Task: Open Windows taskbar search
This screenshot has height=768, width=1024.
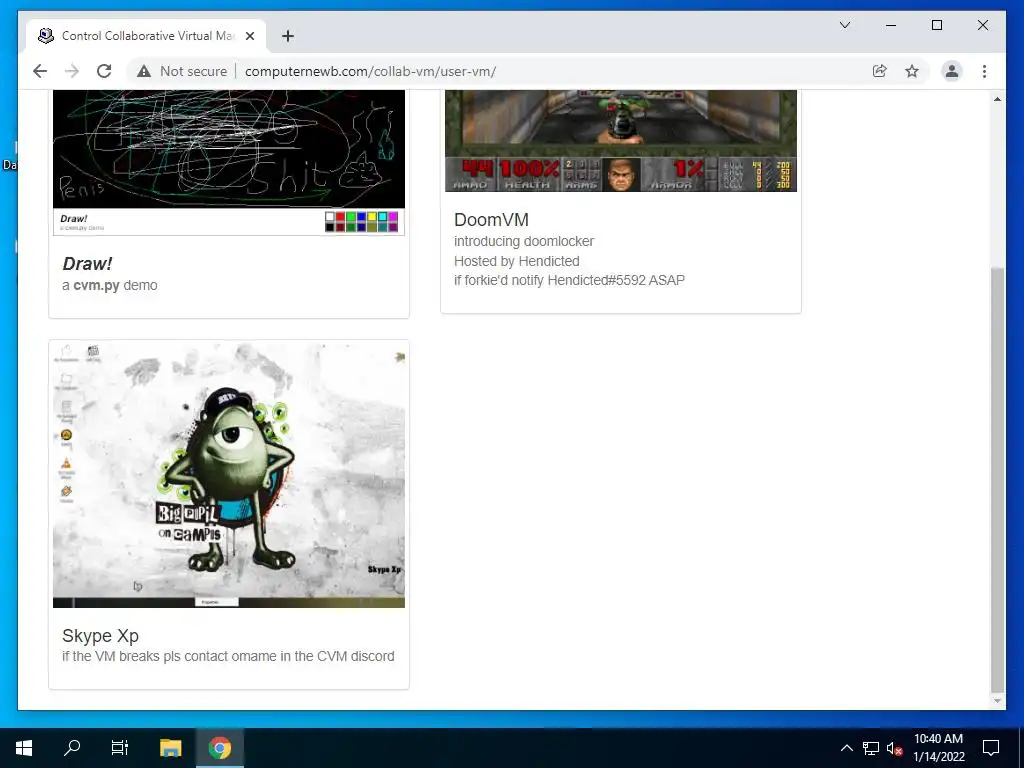Action: pyautogui.click(x=72, y=748)
